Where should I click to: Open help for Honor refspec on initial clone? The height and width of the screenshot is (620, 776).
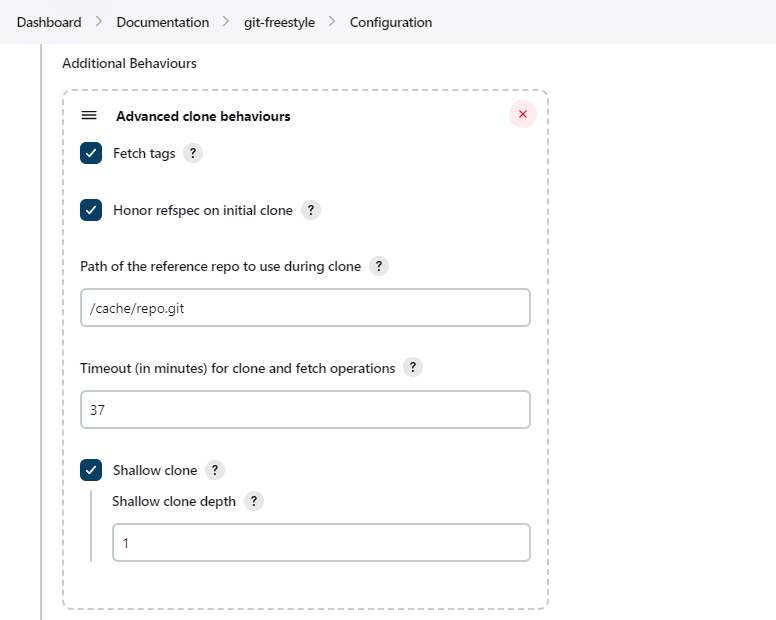[x=311, y=210]
